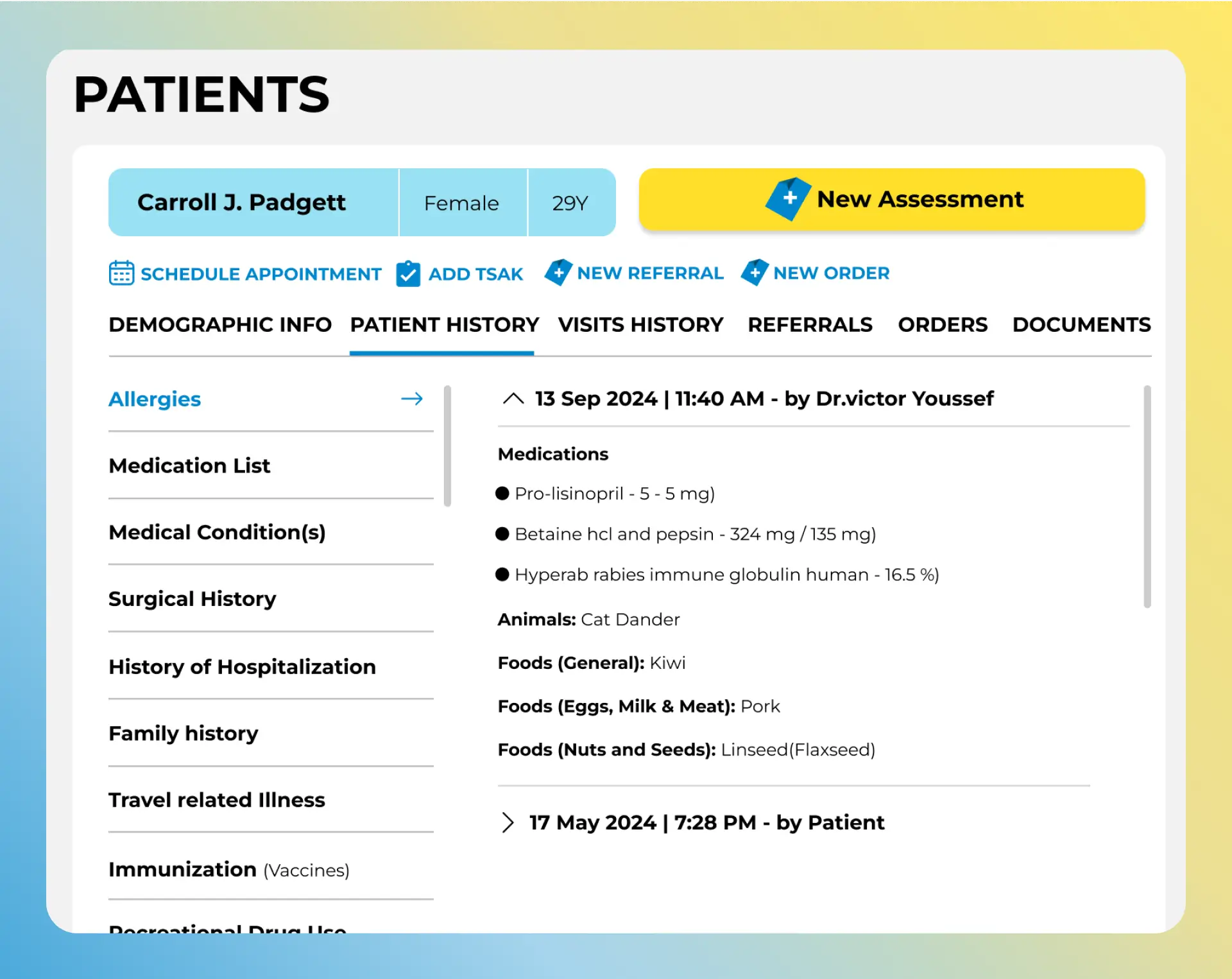The height and width of the screenshot is (979, 1232).
Task: Click the arrow icon next to Allergies
Action: click(x=412, y=399)
